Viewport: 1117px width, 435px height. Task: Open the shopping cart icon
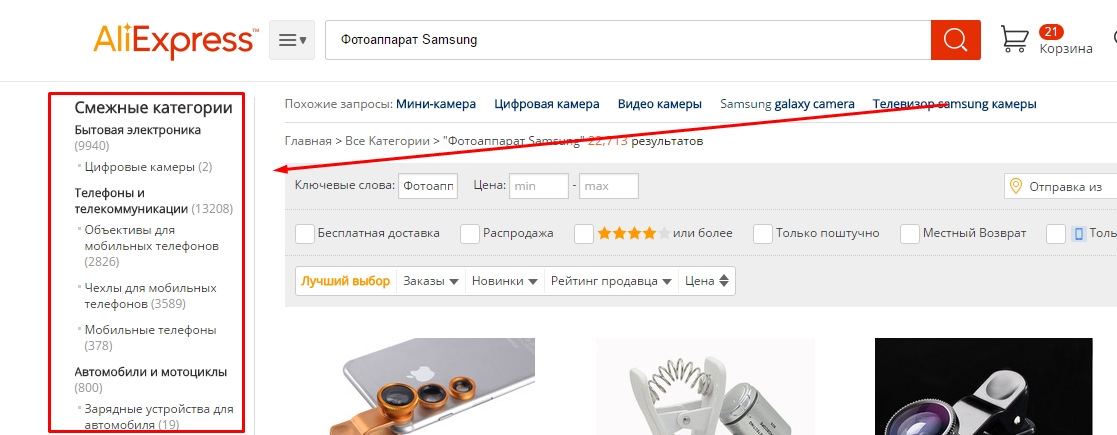[1014, 39]
